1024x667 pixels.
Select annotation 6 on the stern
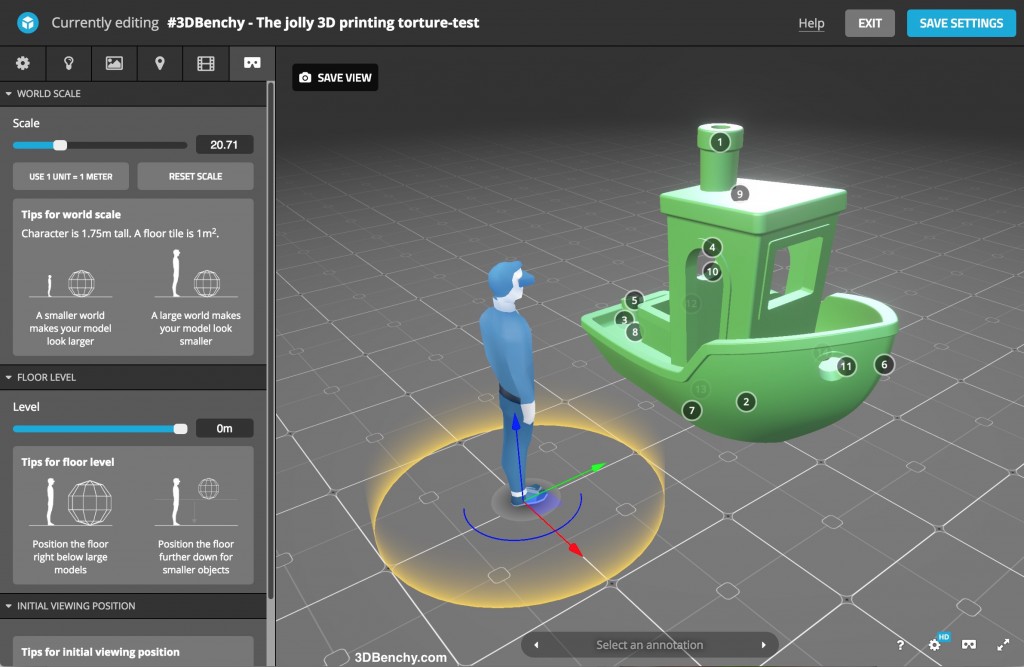point(884,364)
